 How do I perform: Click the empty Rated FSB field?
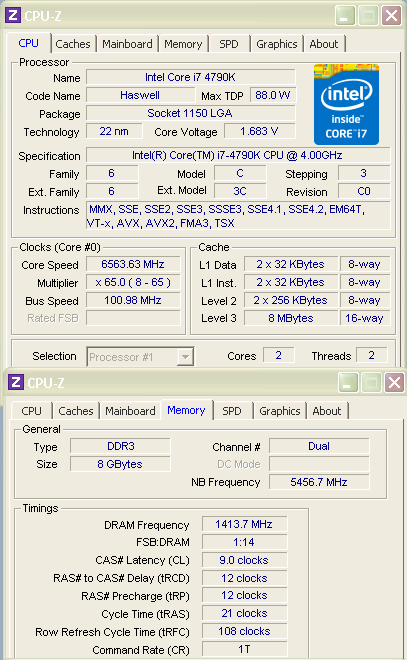[133, 318]
